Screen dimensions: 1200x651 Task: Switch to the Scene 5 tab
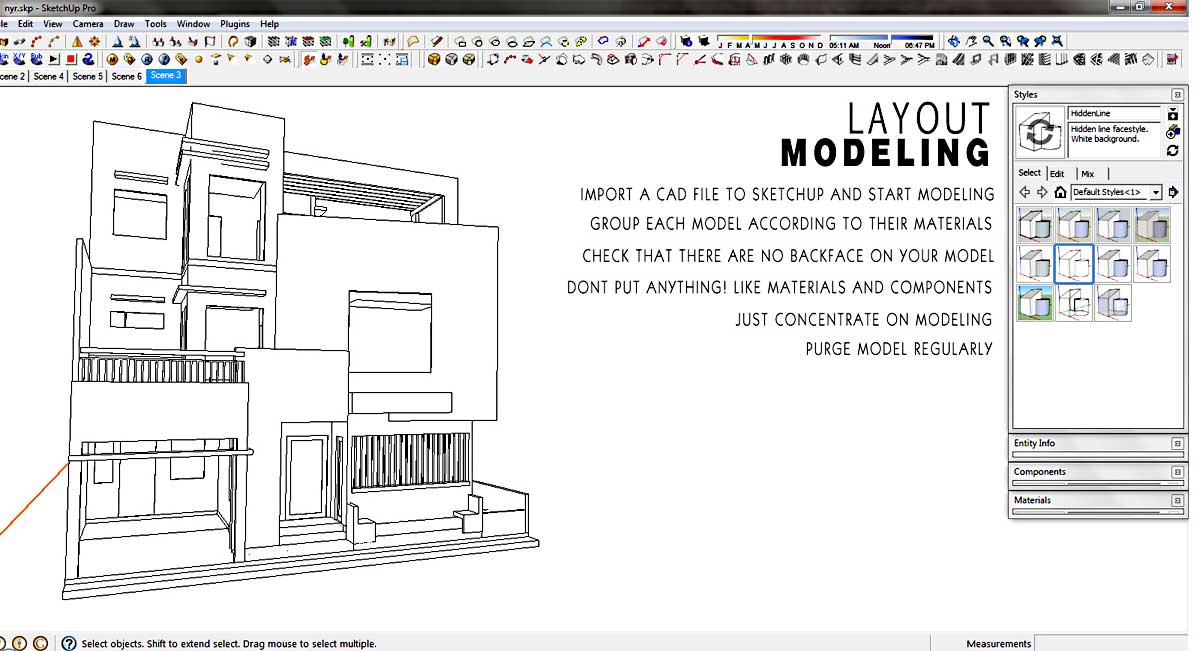point(87,76)
